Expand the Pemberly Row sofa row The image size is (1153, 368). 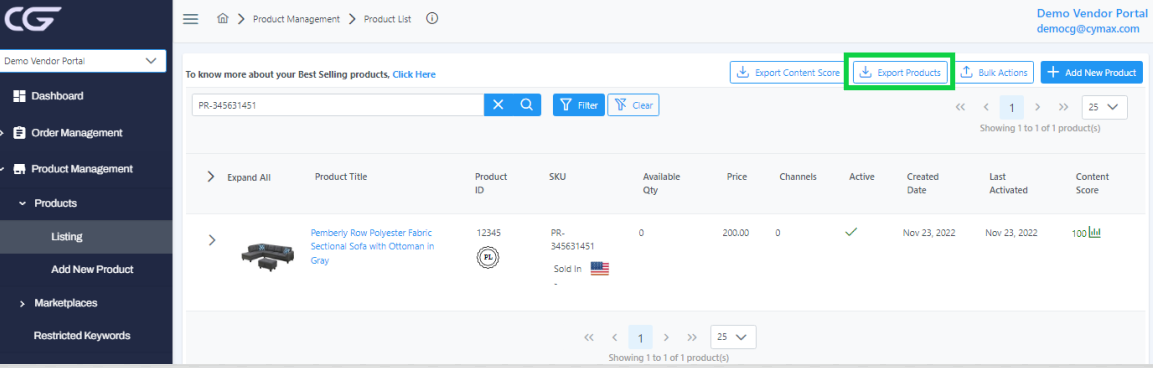(212, 240)
